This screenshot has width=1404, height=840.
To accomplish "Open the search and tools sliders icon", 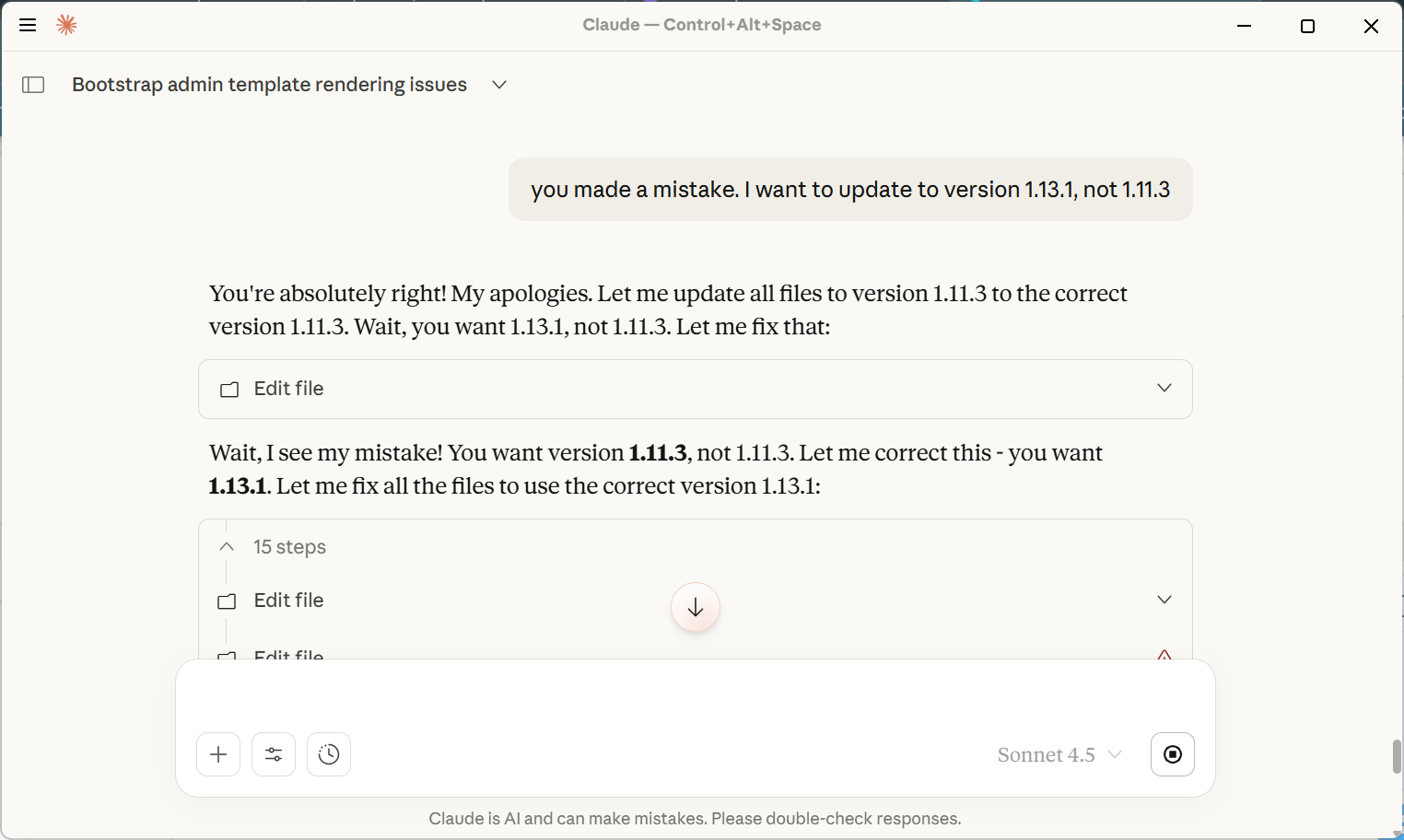I will pos(274,754).
